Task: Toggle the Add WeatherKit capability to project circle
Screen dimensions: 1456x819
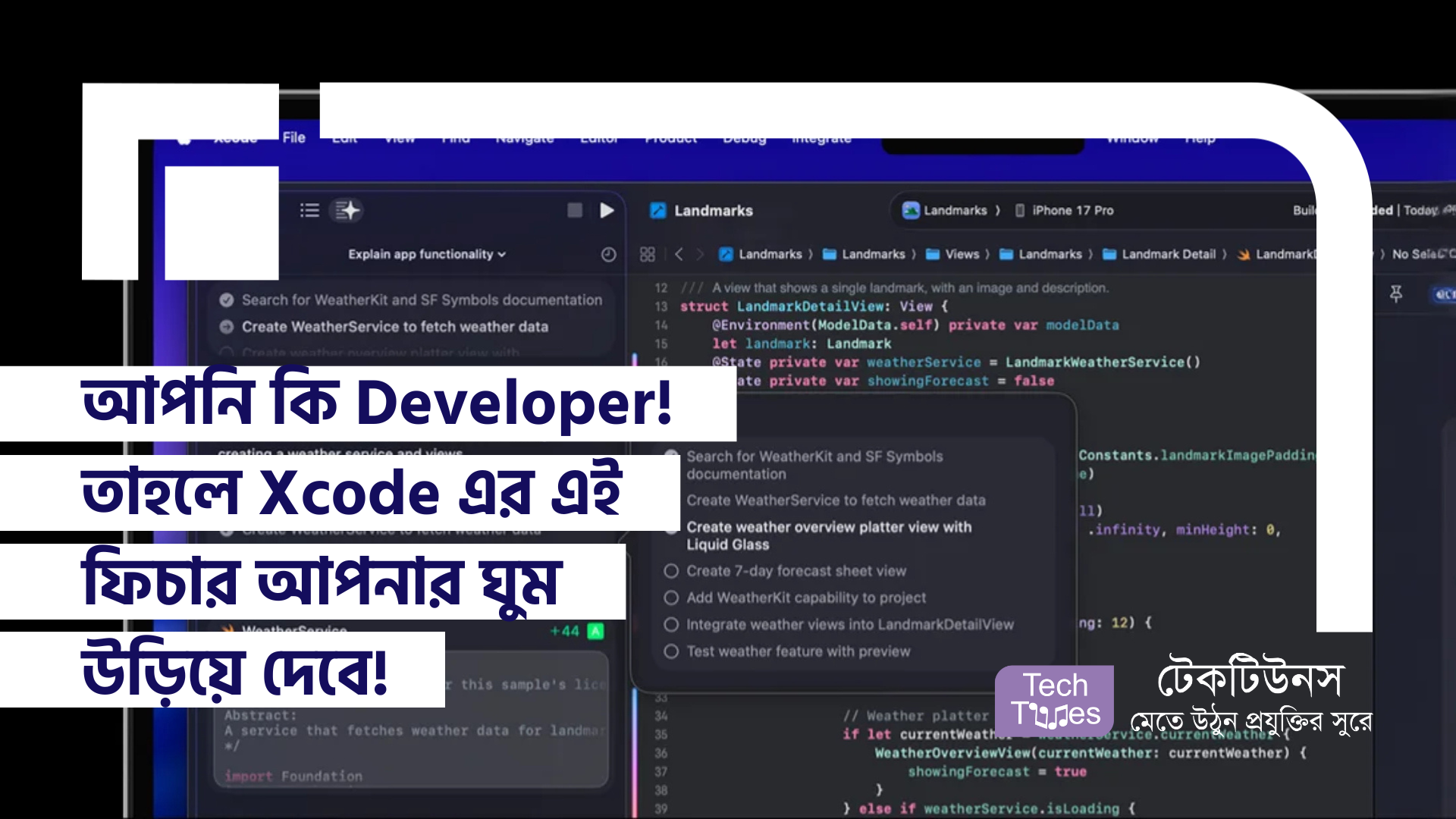Action: (x=671, y=598)
